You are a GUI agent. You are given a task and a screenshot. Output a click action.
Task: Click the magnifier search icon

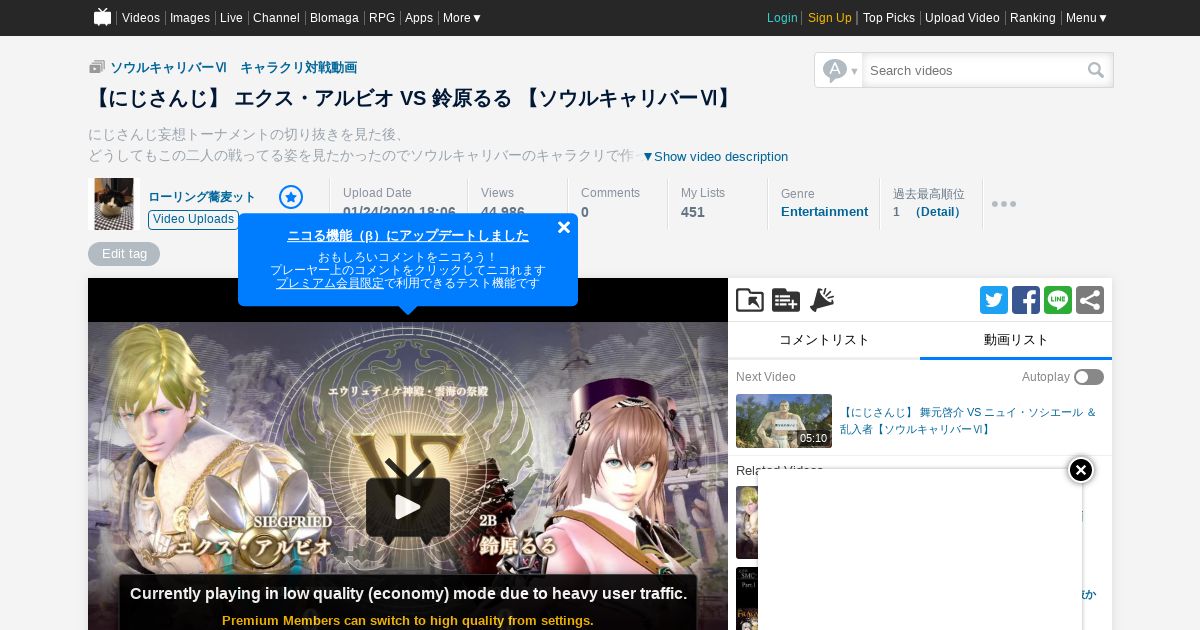[1097, 70]
